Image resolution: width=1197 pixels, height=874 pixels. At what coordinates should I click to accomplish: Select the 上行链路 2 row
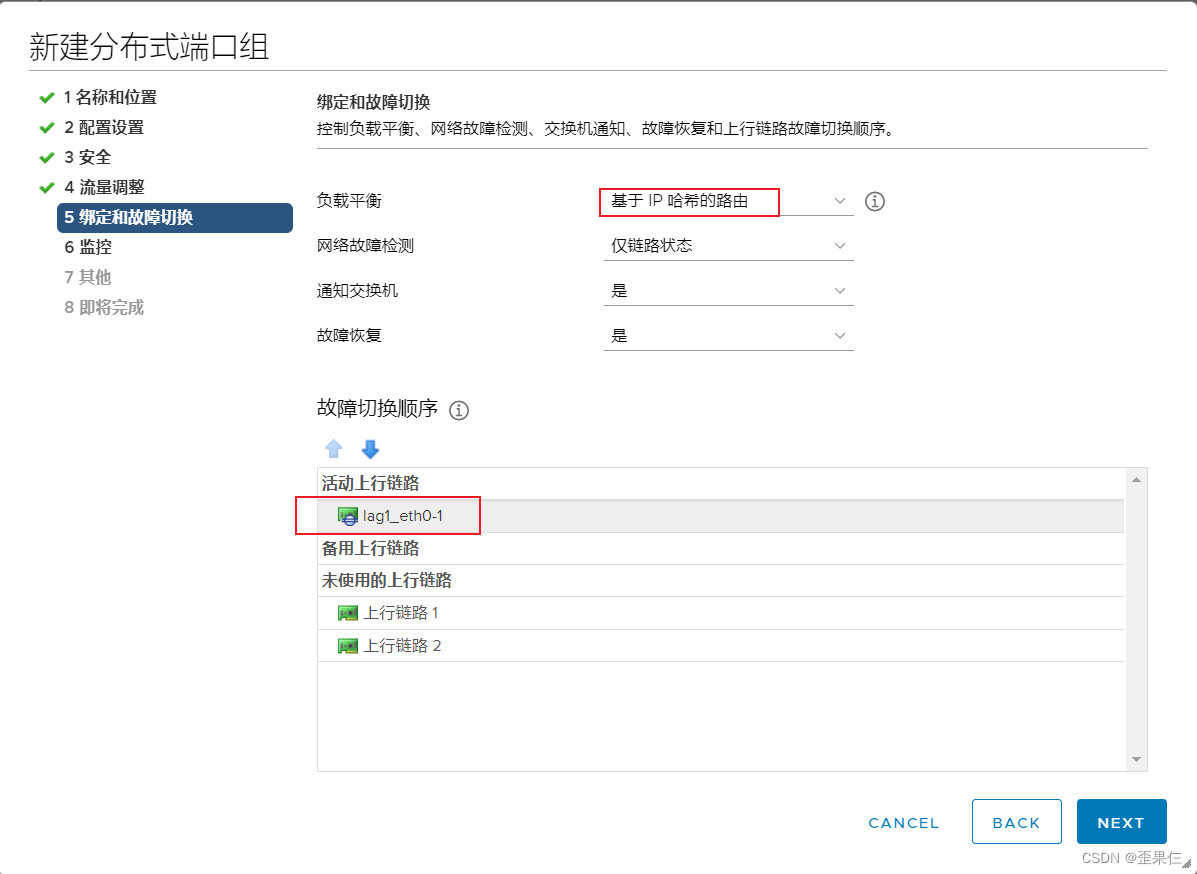[721, 646]
